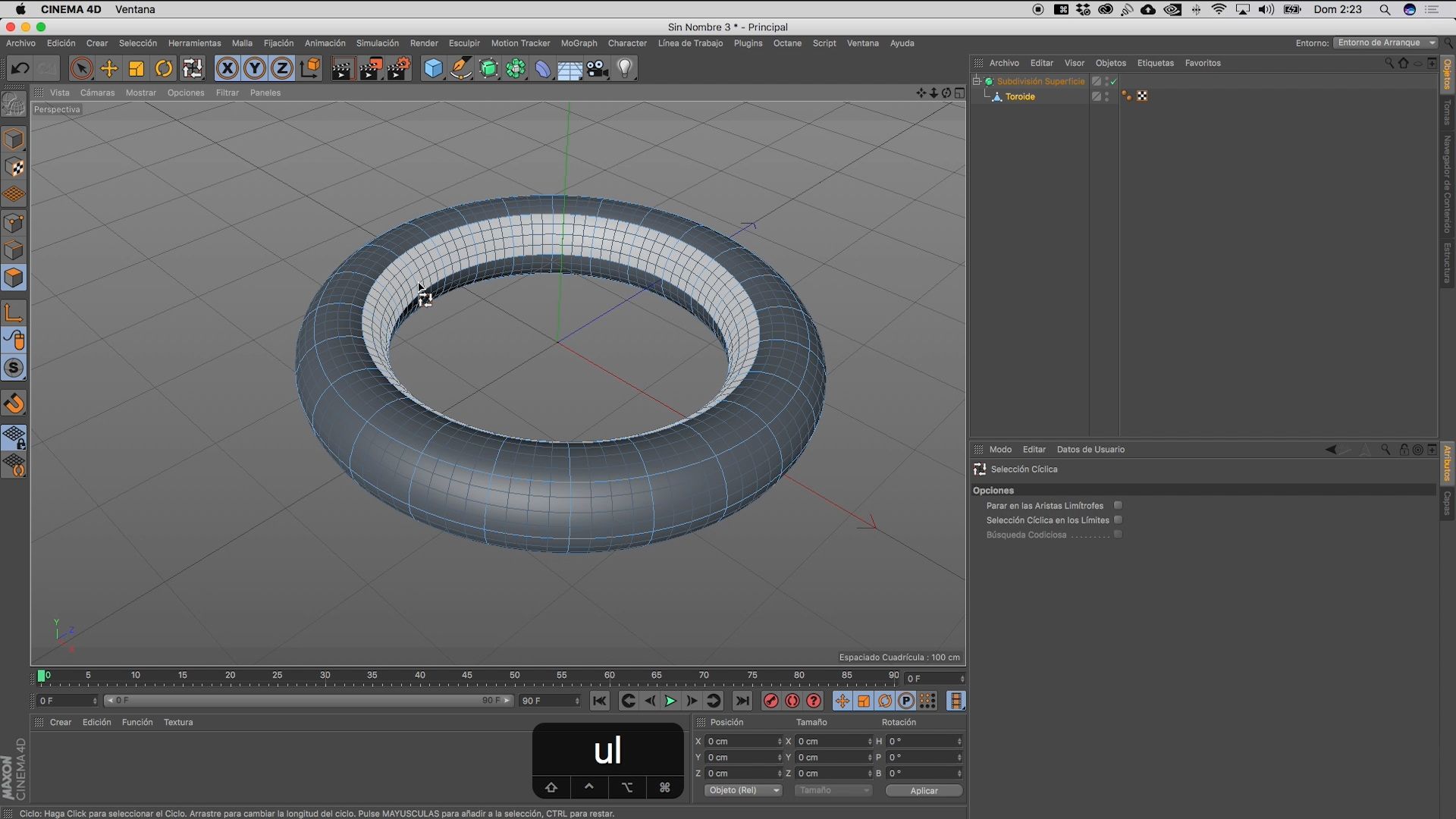The image size is (1456, 819).
Task: Add a light object with the bulb icon
Action: (625, 69)
